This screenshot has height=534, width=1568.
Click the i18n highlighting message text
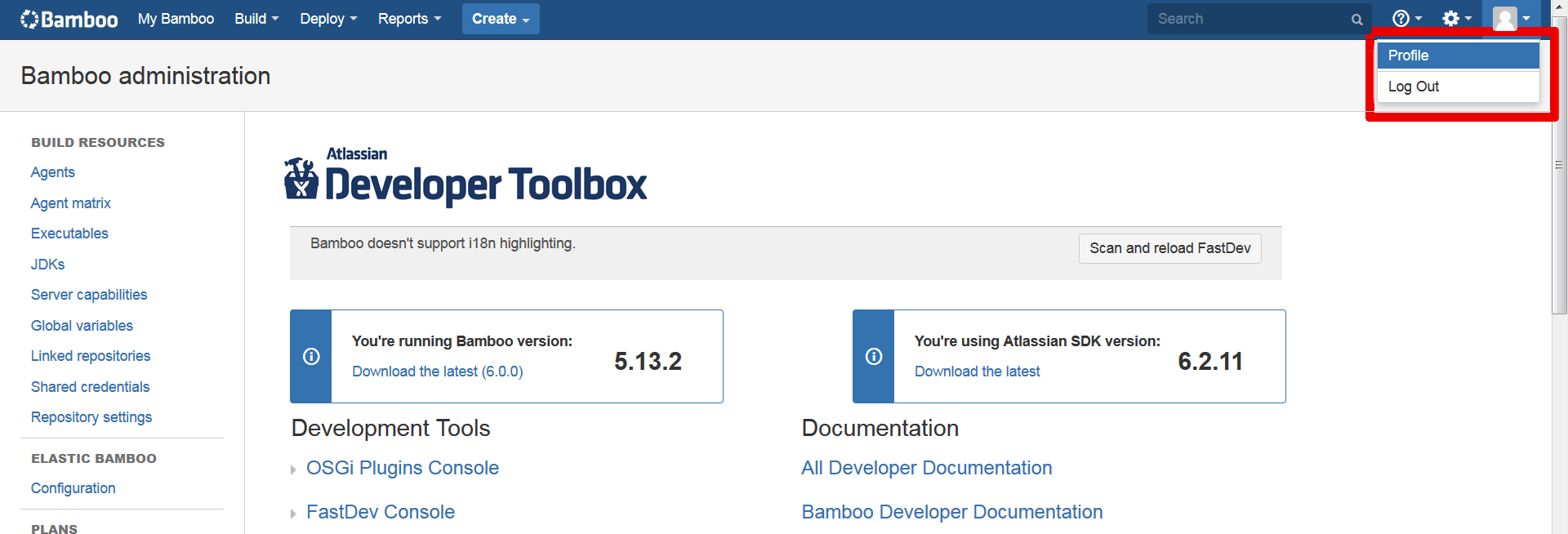pyautogui.click(x=443, y=243)
